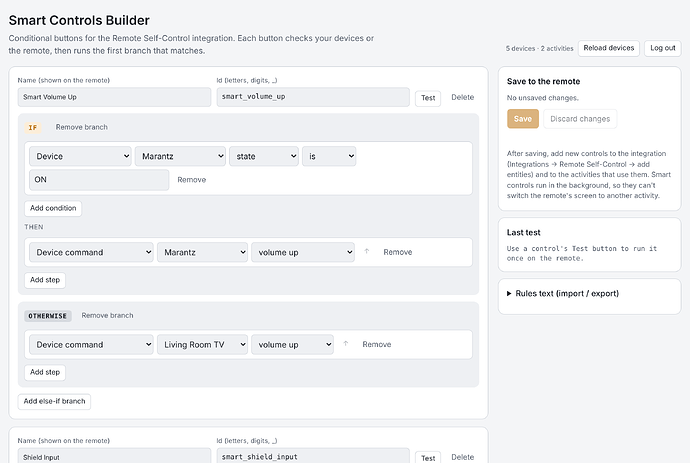The height and width of the screenshot is (463, 690).
Task: Click the OTHERWISE branch badge
Action: (x=48, y=316)
